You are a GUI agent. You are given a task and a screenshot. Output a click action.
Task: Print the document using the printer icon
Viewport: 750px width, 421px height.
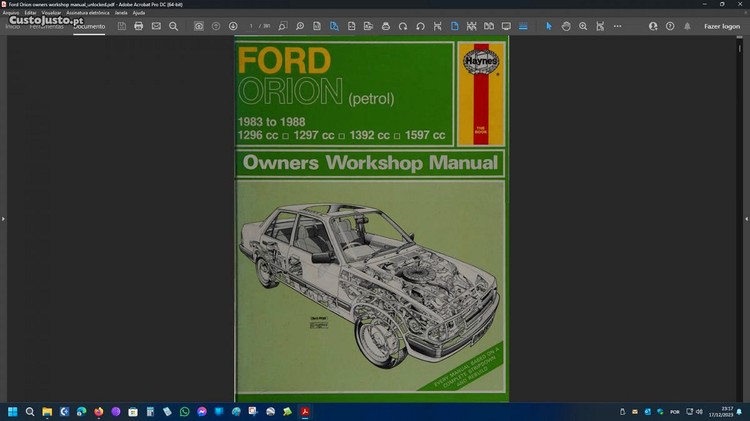(x=138, y=26)
